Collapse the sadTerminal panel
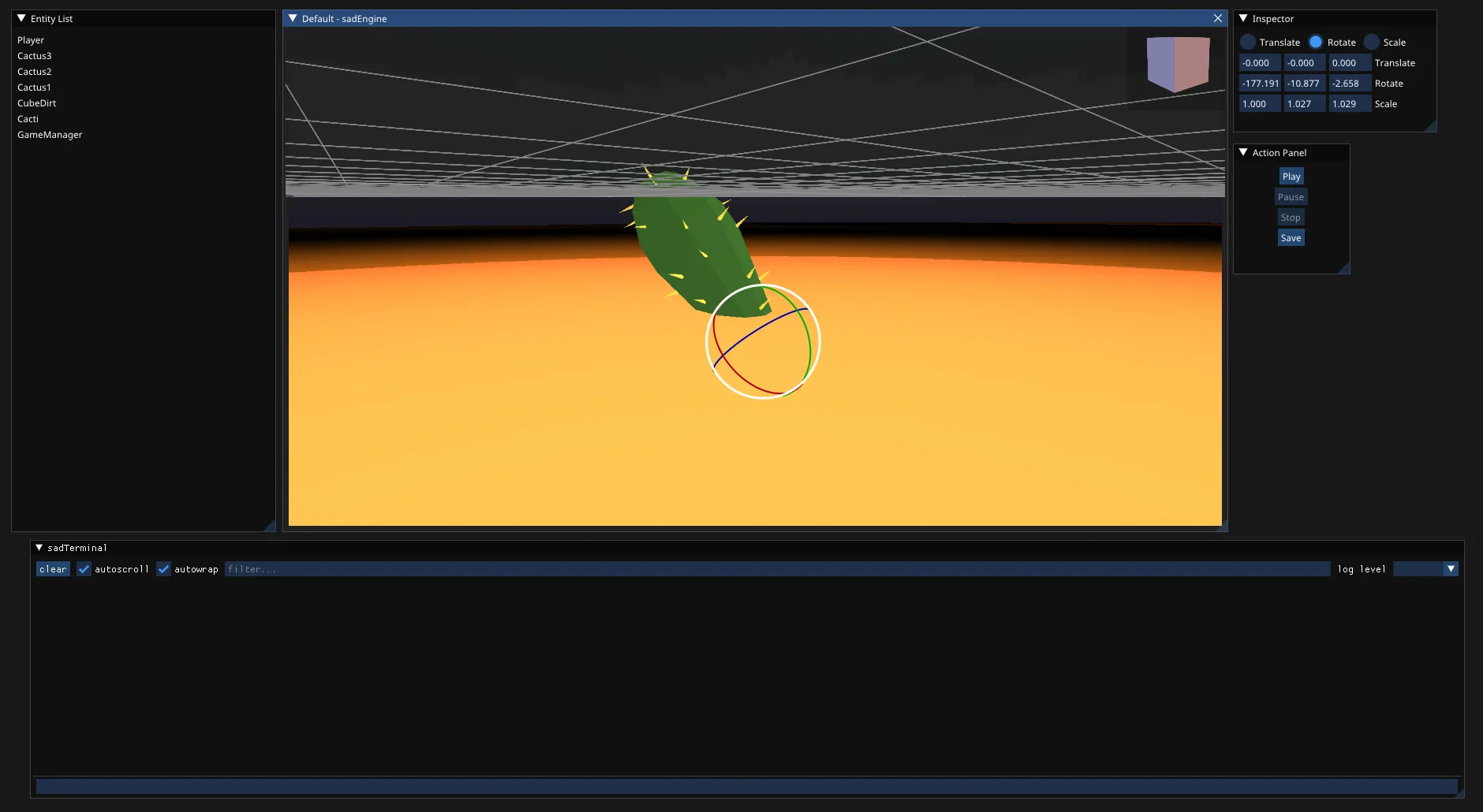This screenshot has height=812, width=1483. pos(39,547)
